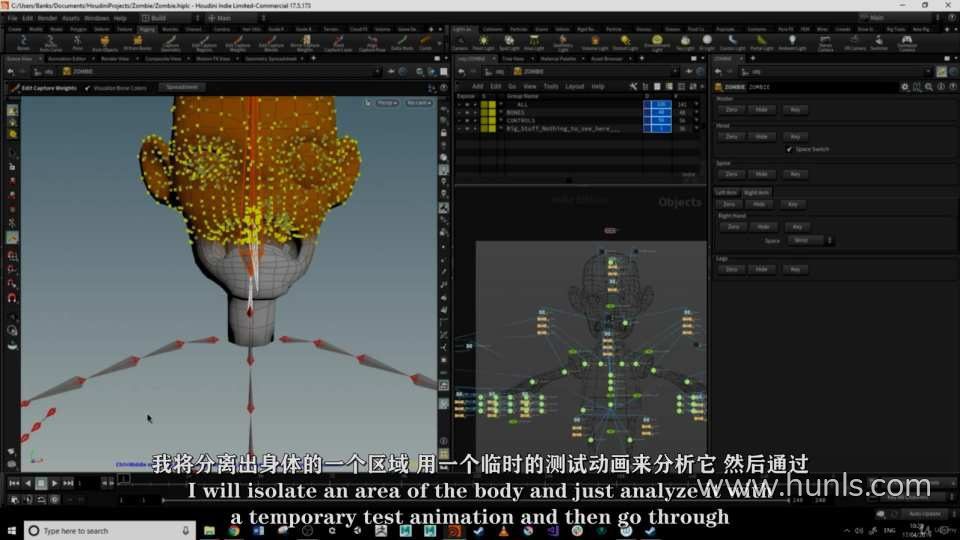This screenshot has width=960, height=540.
Task: Switch to the Animation Editor tab
Action: pyautogui.click(x=67, y=59)
